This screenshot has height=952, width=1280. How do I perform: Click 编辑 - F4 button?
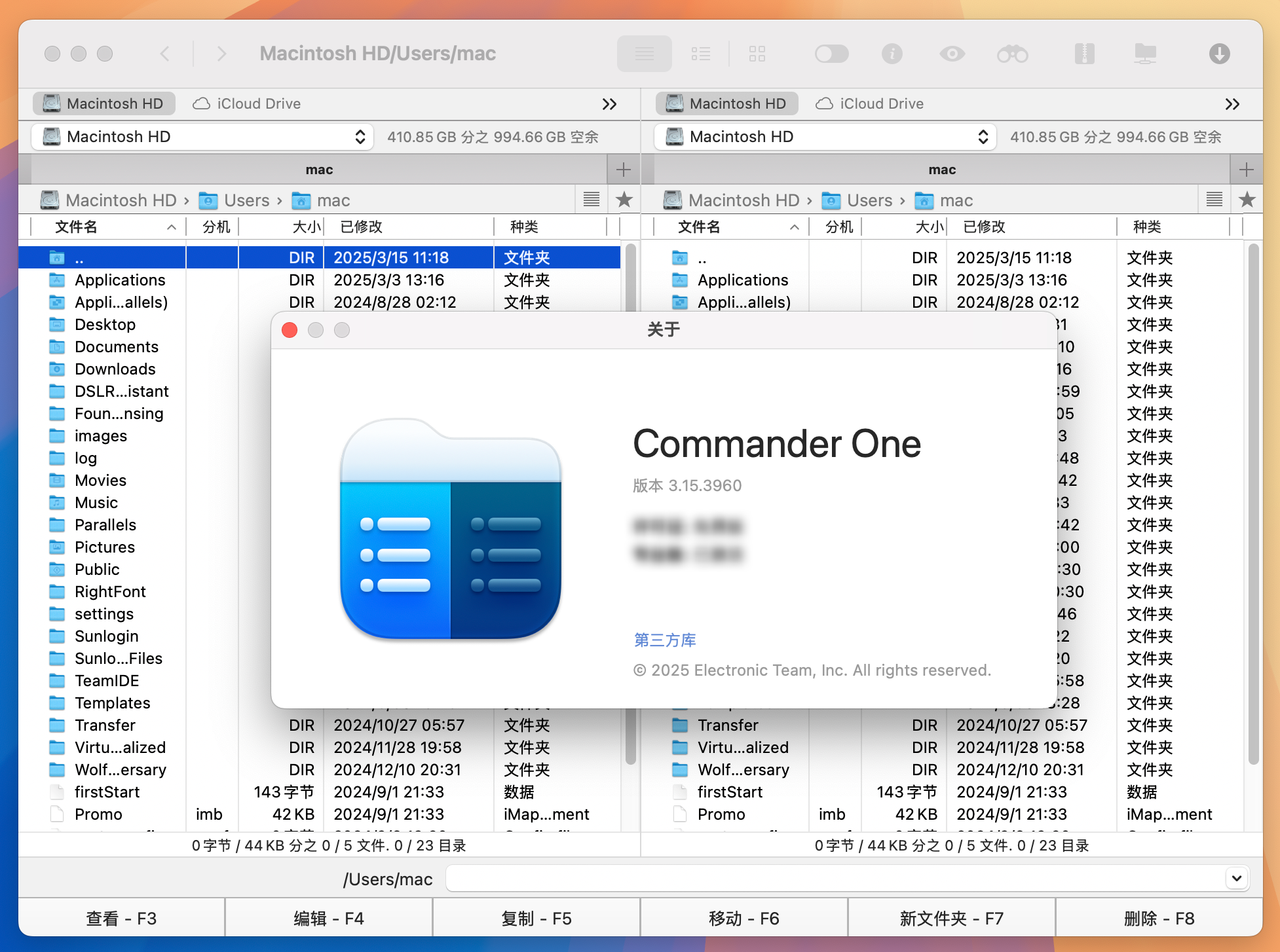coord(329,919)
